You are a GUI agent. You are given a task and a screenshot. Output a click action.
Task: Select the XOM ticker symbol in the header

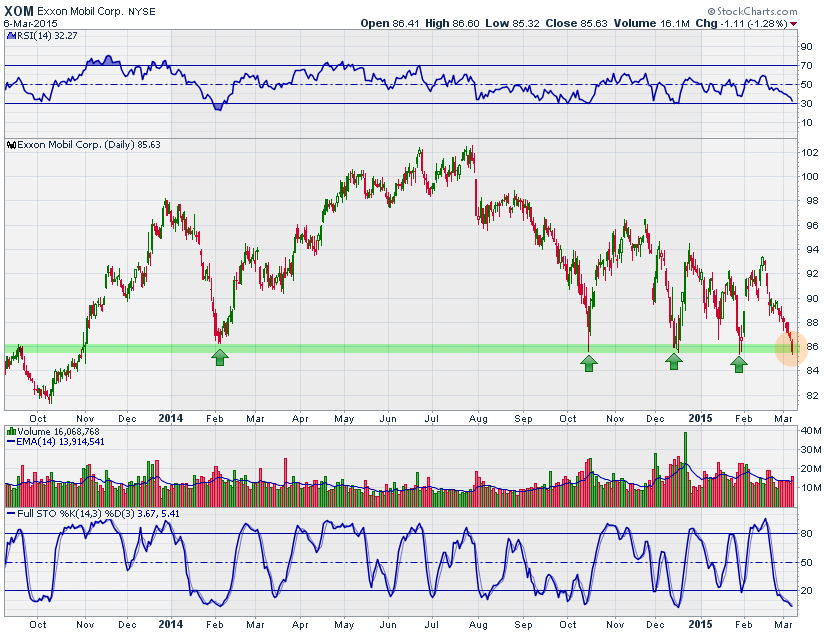19,11
